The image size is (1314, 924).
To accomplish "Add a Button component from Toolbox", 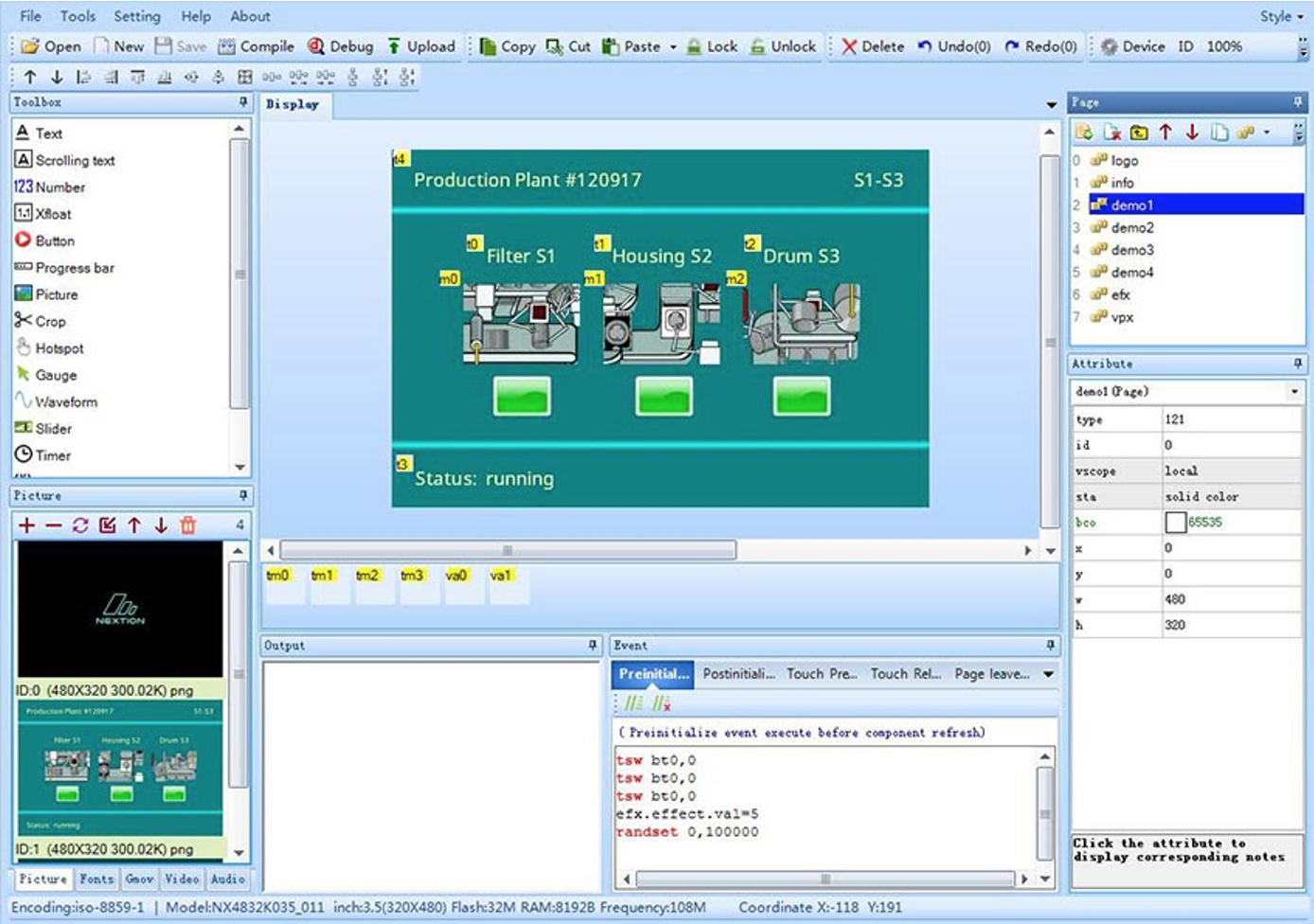I will [44, 240].
